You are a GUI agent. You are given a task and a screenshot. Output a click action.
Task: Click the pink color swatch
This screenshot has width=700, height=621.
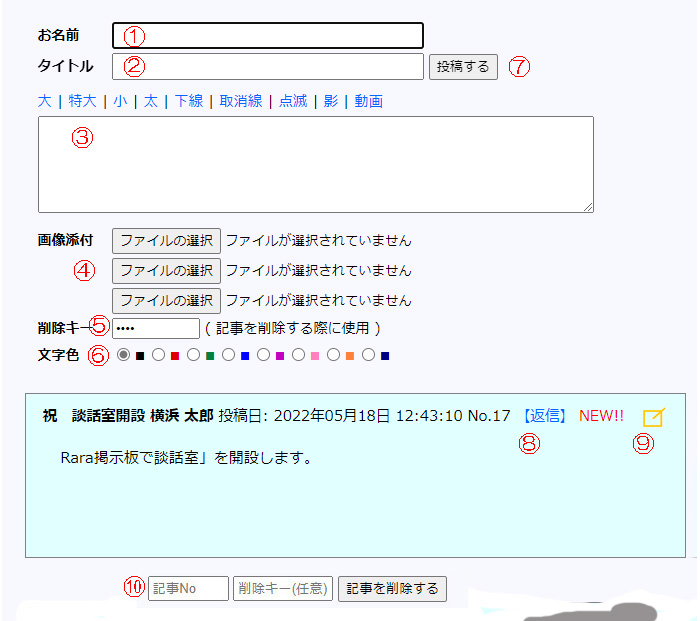[315, 356]
